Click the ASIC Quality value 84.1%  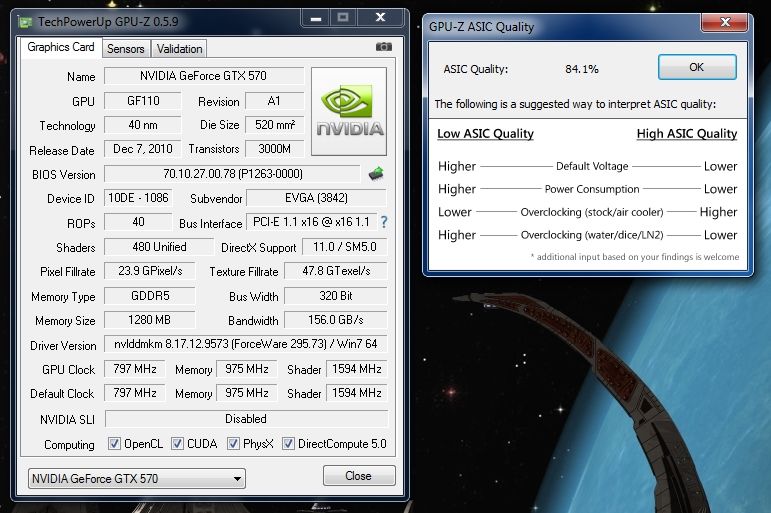point(582,69)
